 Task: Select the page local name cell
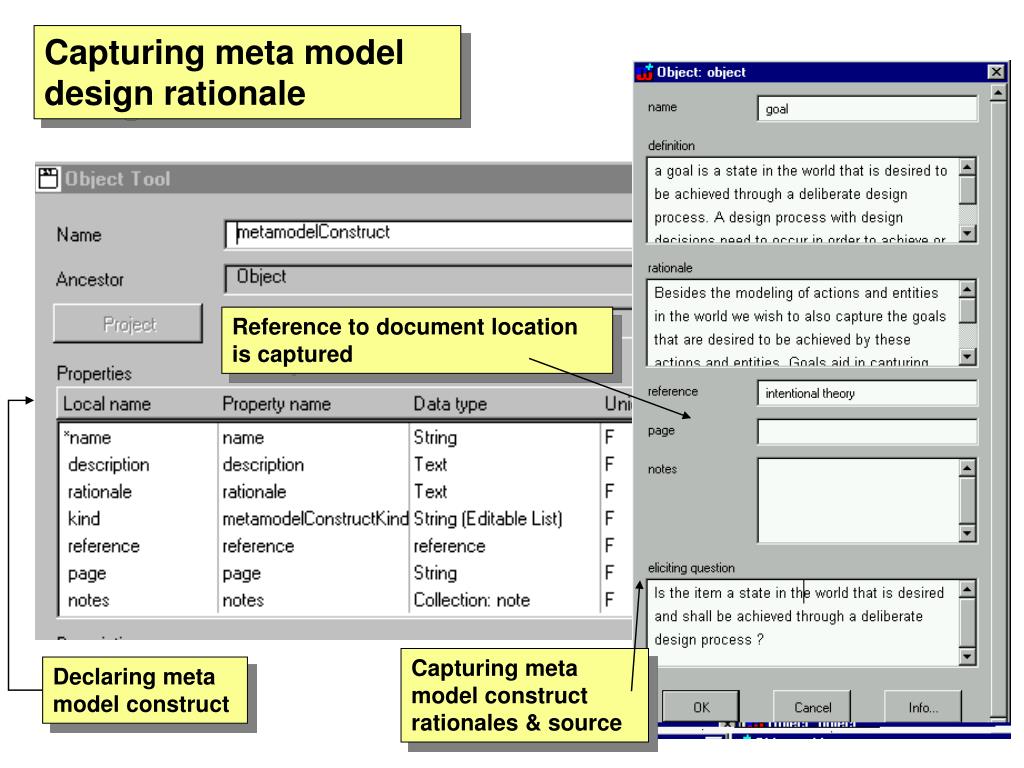[87, 574]
